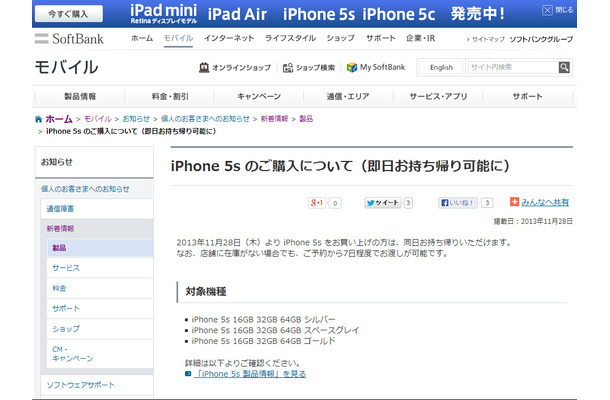
Task: Click the iPad mini banner text
Action: (164, 13)
